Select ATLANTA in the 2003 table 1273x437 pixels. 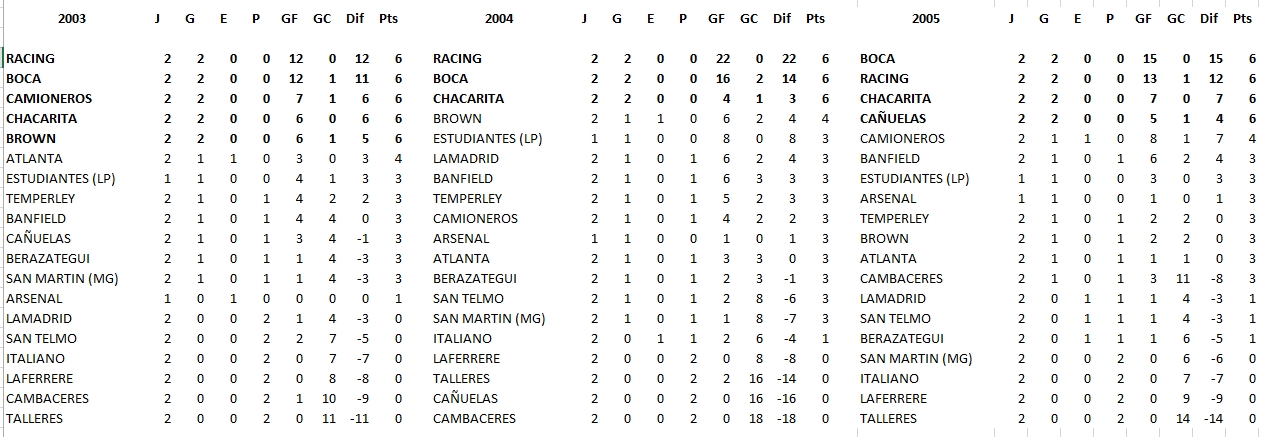(34, 159)
